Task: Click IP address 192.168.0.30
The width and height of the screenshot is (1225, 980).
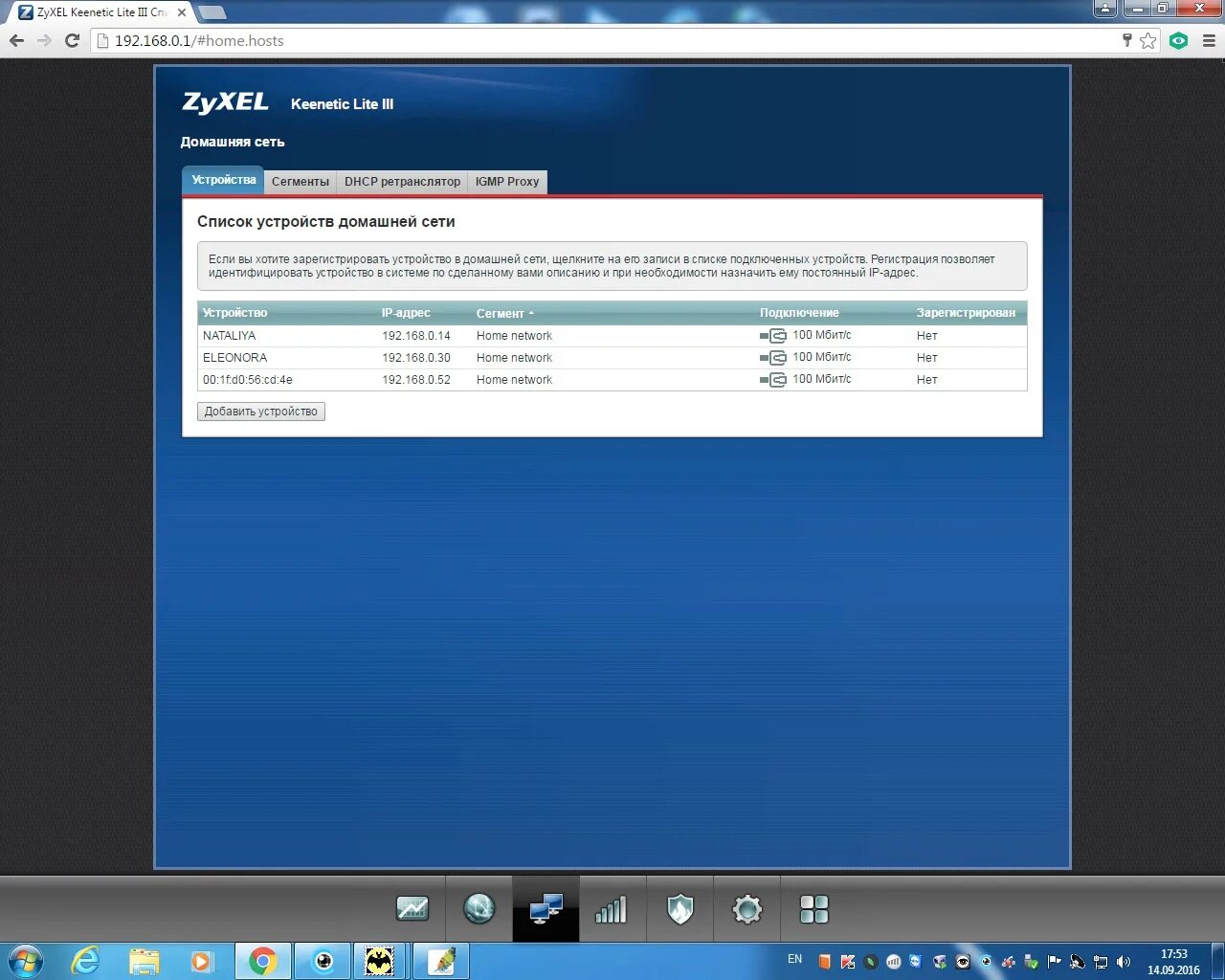Action: 415,358
